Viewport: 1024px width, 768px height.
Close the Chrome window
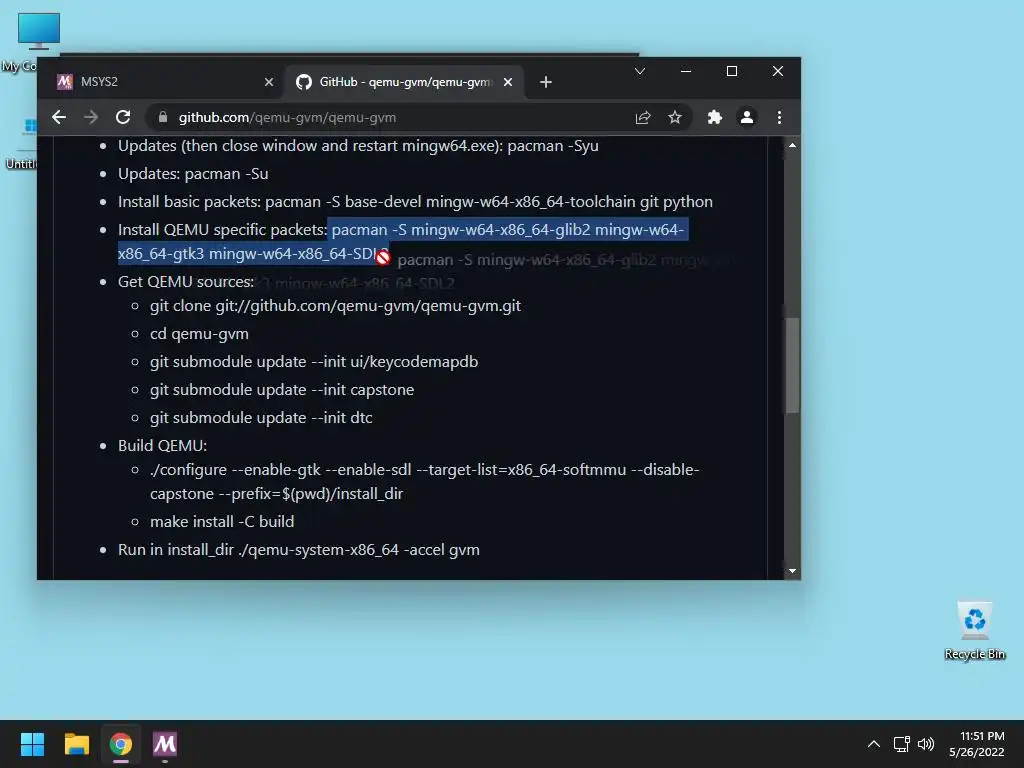pyautogui.click(x=778, y=71)
